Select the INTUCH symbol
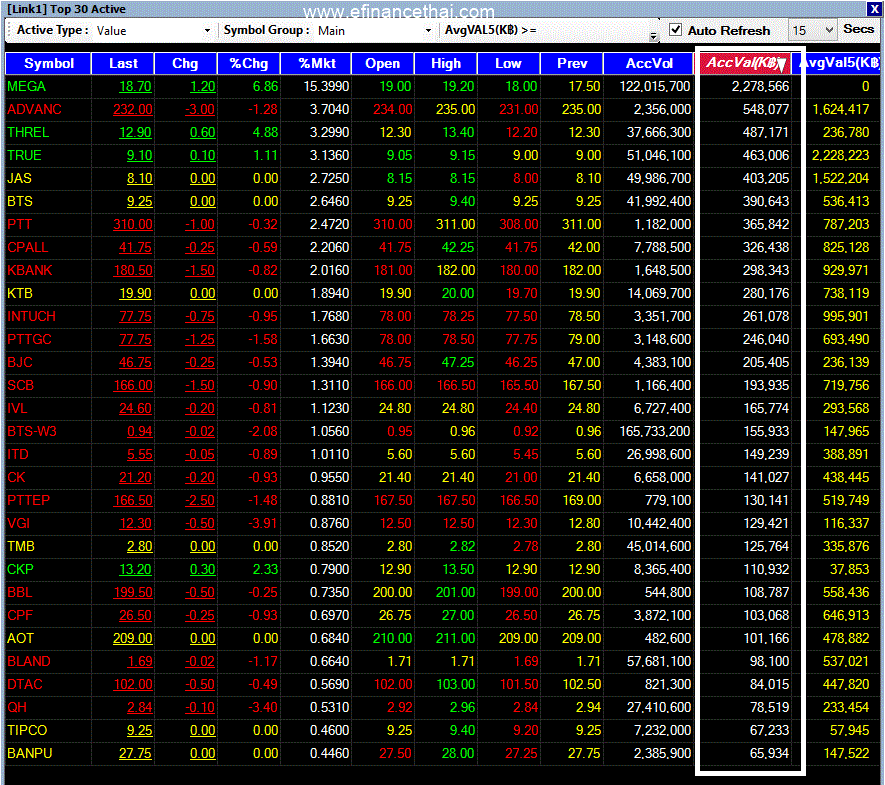885x785 pixels. pos(32,317)
